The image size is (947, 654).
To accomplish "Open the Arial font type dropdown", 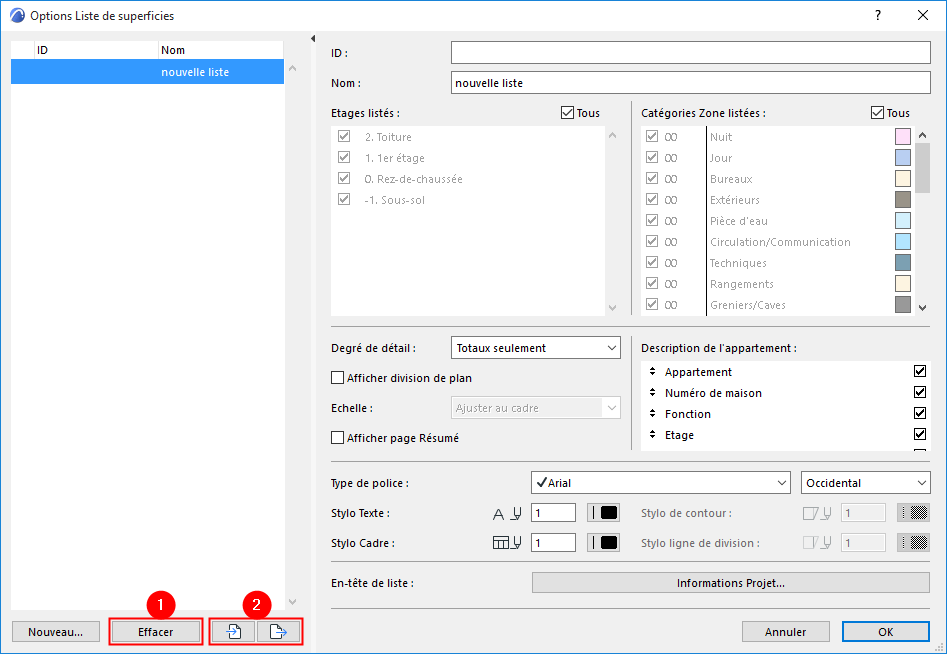I will (661, 482).
